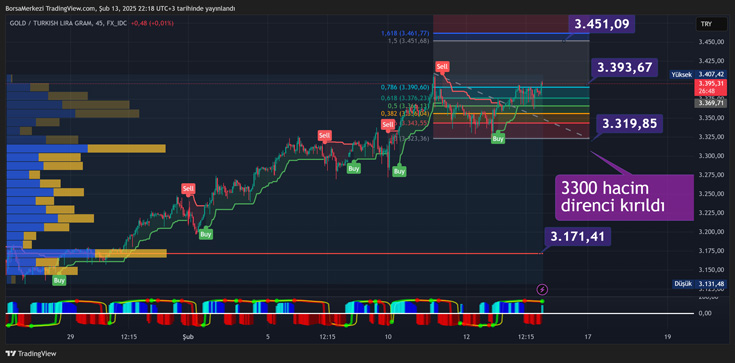
Task: Click the gray 3.369,71 price tag
Action: [711, 103]
